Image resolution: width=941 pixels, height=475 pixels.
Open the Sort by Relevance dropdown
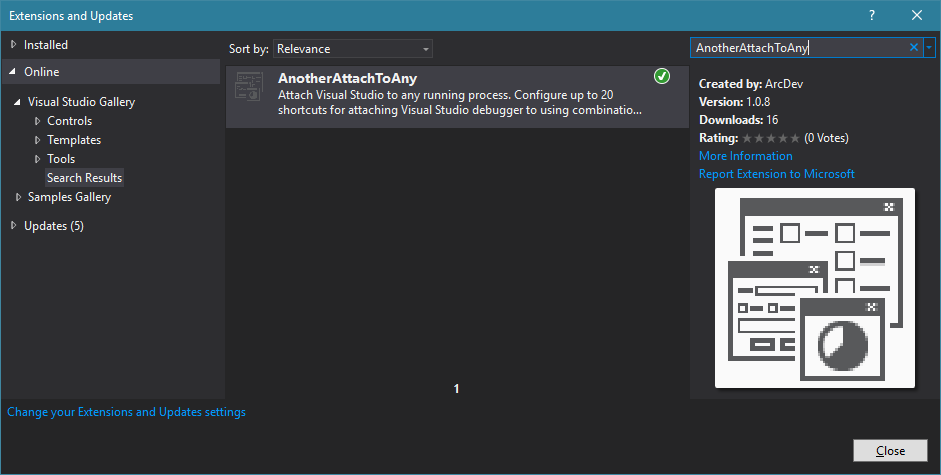353,49
